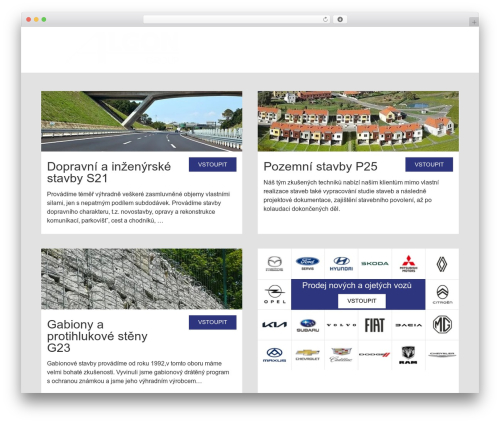The width and height of the screenshot is (500, 423).
Task: Click the round icon beside the address bar
Action: (x=340, y=19)
